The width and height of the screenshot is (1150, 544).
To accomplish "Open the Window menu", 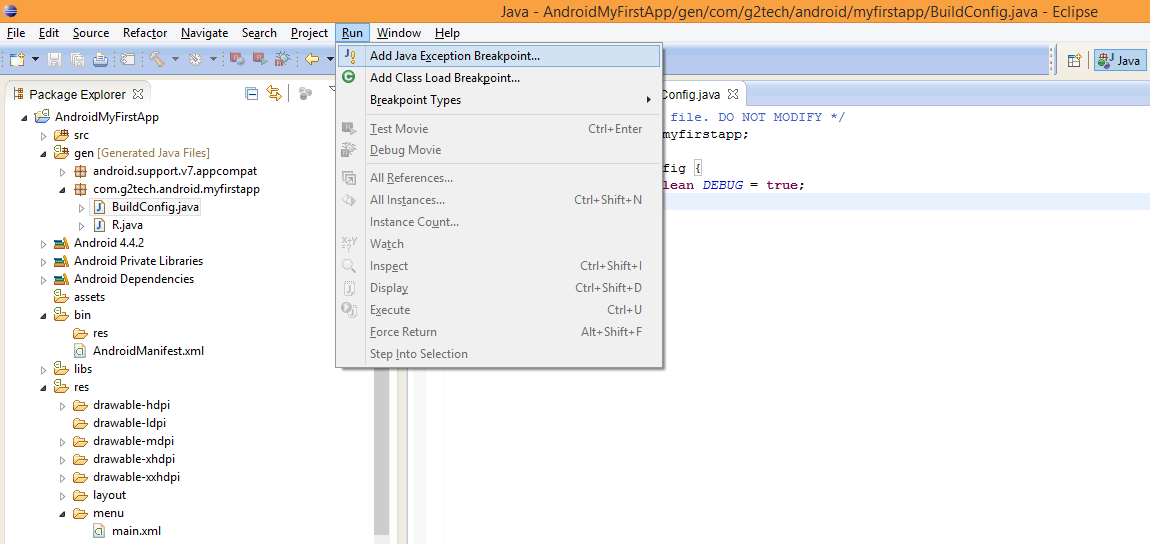I will click(x=399, y=33).
